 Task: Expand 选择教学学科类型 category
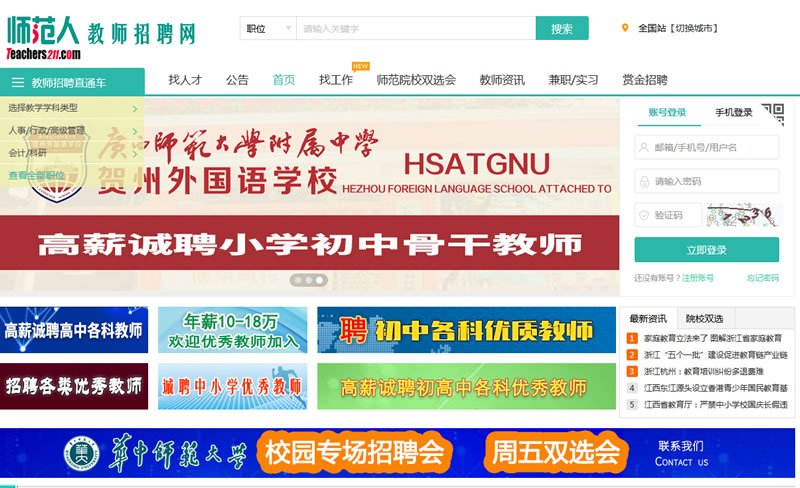point(72,108)
